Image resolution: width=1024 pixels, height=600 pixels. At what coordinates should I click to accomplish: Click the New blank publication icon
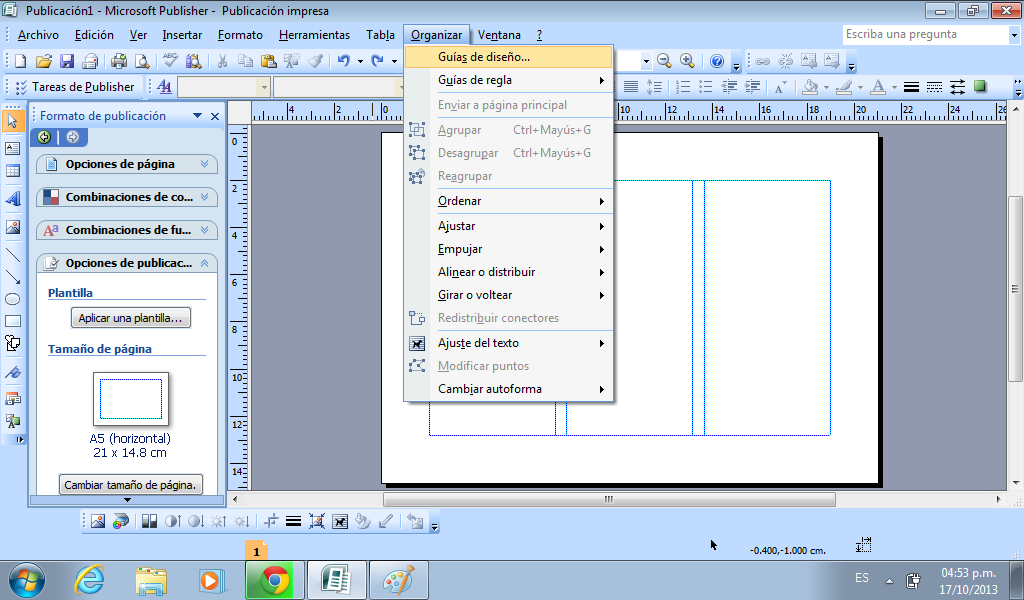click(20, 61)
